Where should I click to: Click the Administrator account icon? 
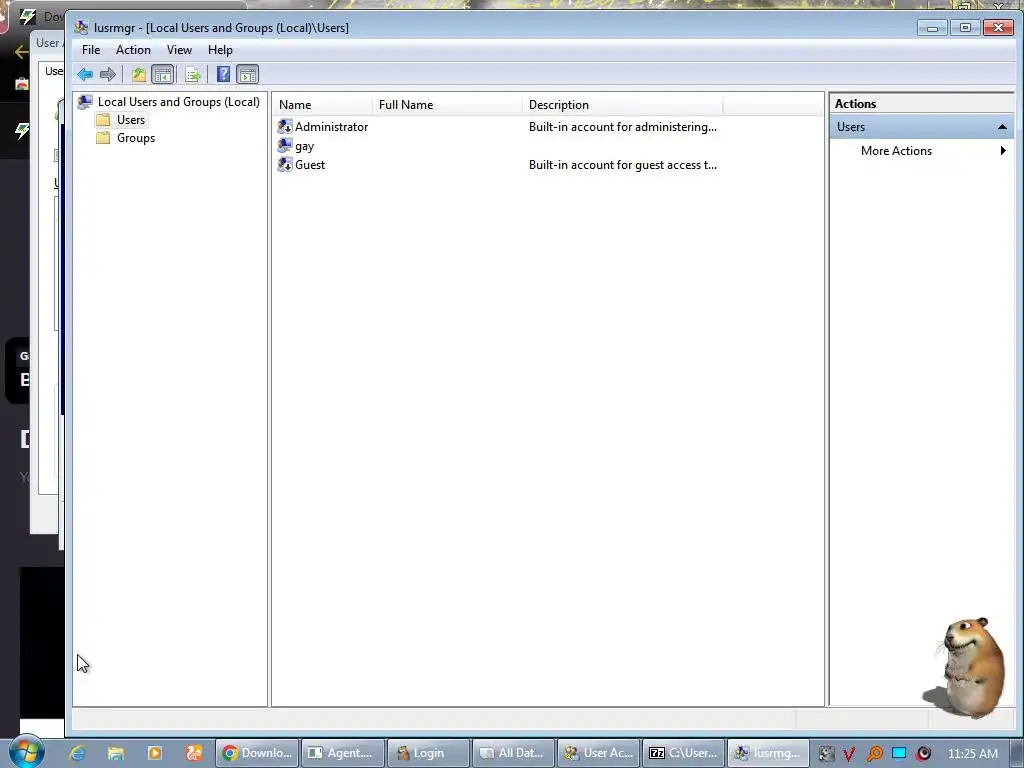[x=285, y=127]
